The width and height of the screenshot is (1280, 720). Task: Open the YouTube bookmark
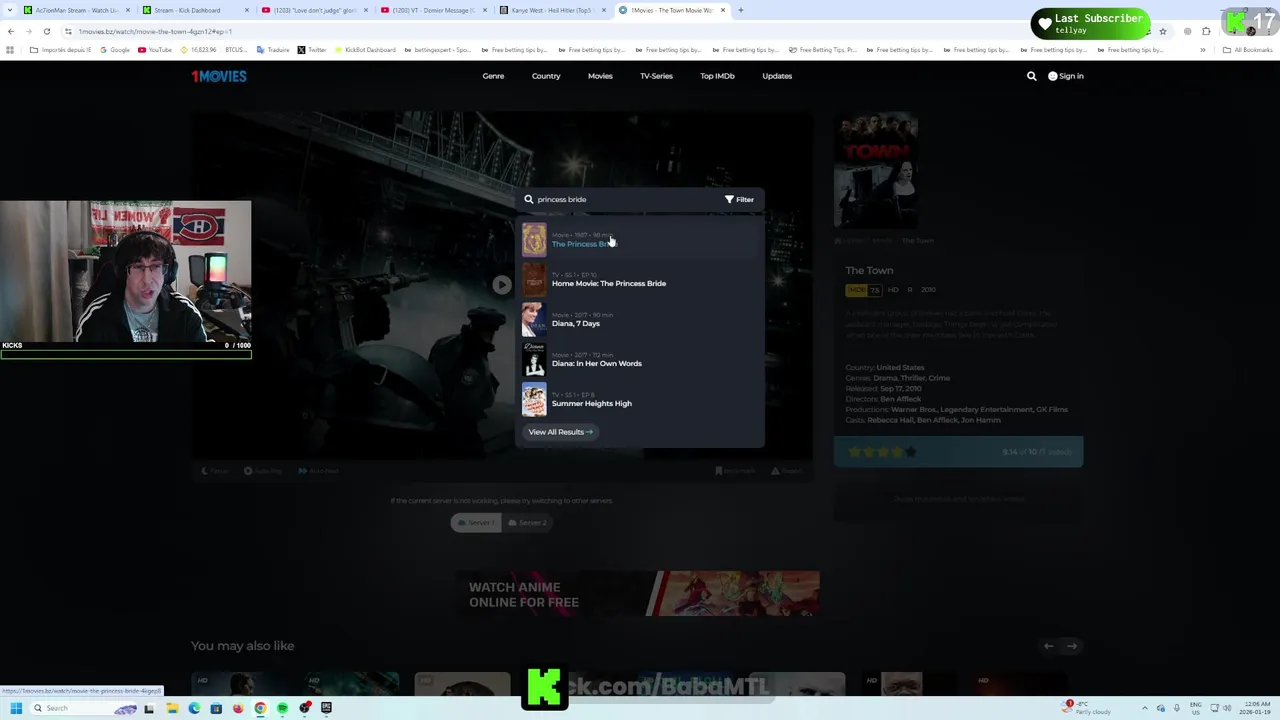(x=155, y=50)
